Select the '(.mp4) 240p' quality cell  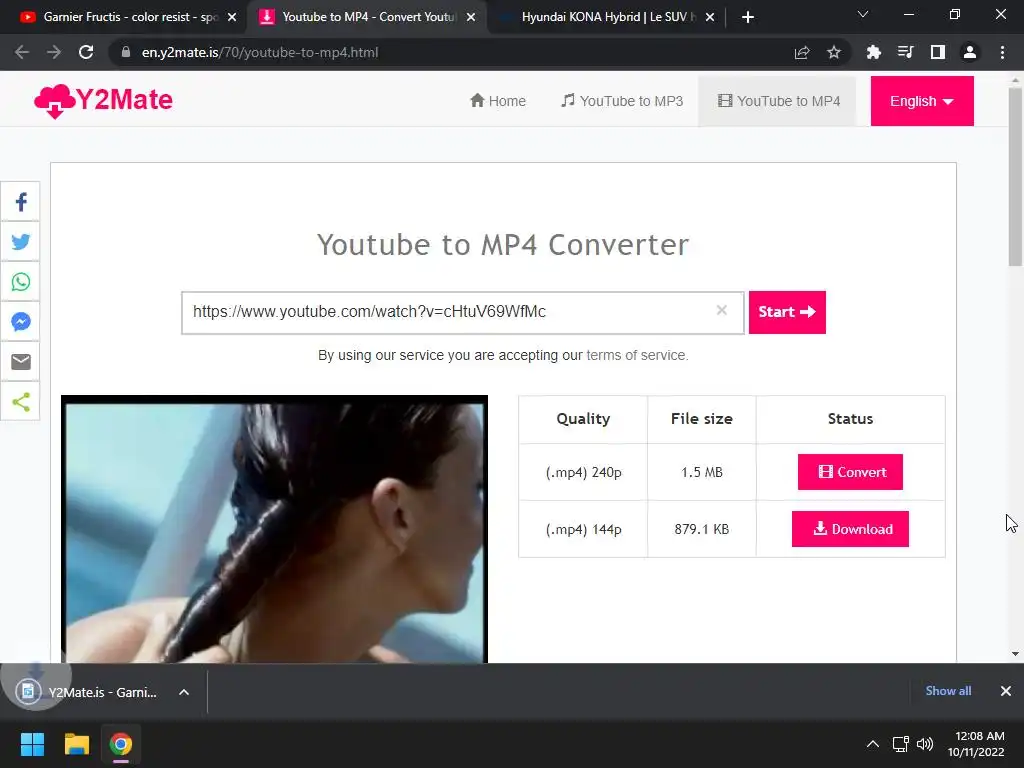tap(583, 472)
